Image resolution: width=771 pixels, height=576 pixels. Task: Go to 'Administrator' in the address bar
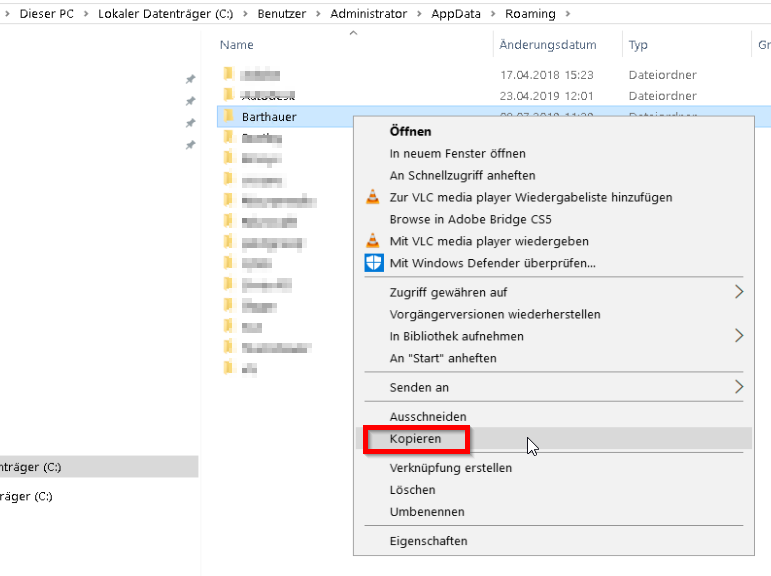click(x=370, y=14)
